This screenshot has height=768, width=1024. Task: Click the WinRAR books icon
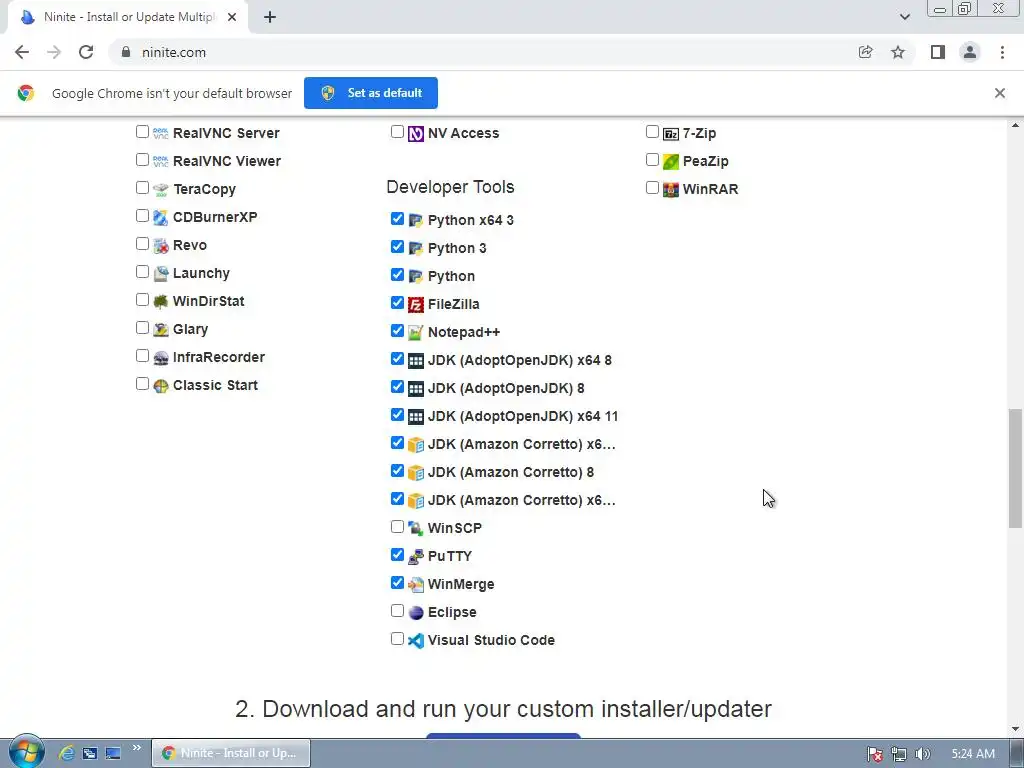click(x=671, y=189)
